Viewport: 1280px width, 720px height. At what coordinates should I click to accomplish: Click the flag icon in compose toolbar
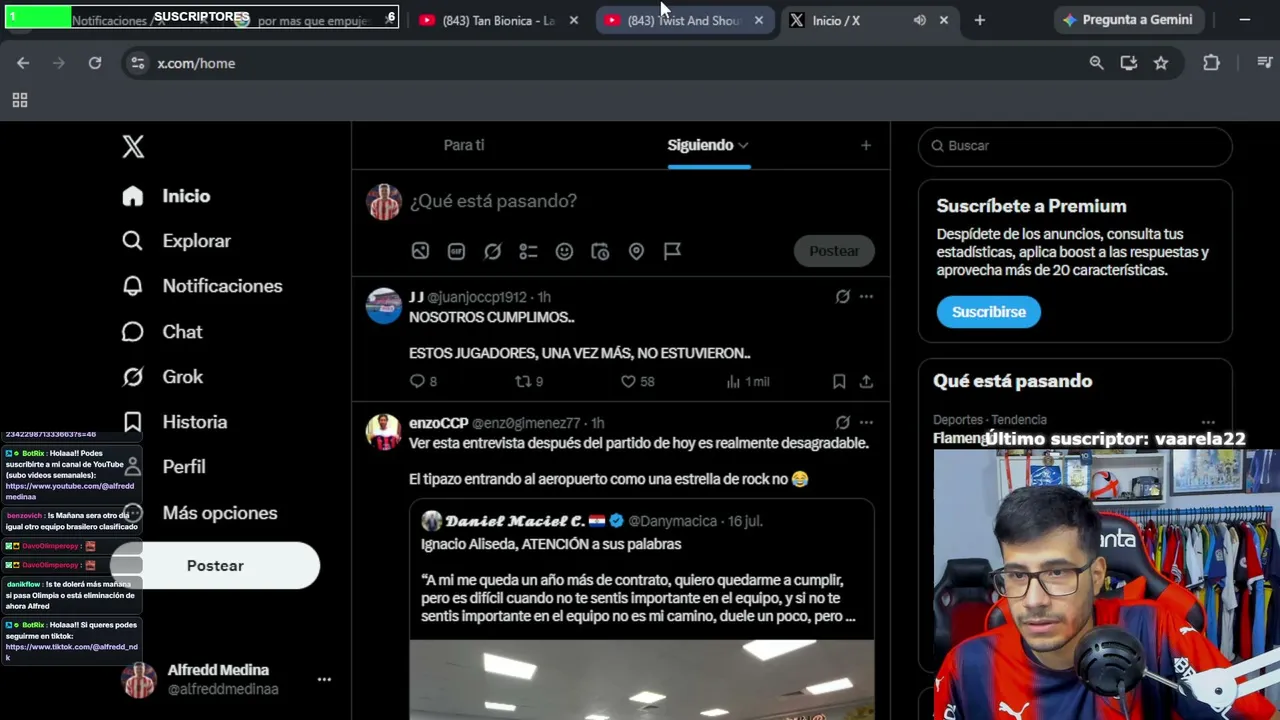pos(672,251)
